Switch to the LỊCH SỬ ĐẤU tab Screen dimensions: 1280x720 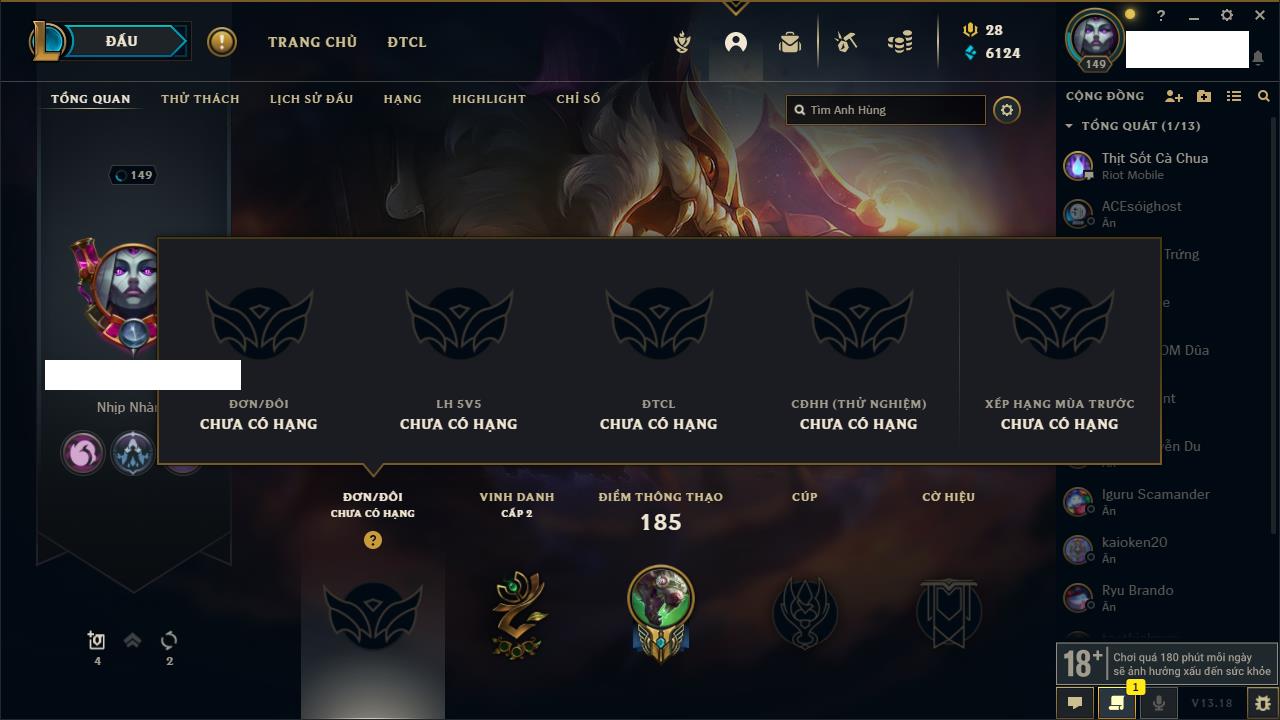click(x=311, y=99)
